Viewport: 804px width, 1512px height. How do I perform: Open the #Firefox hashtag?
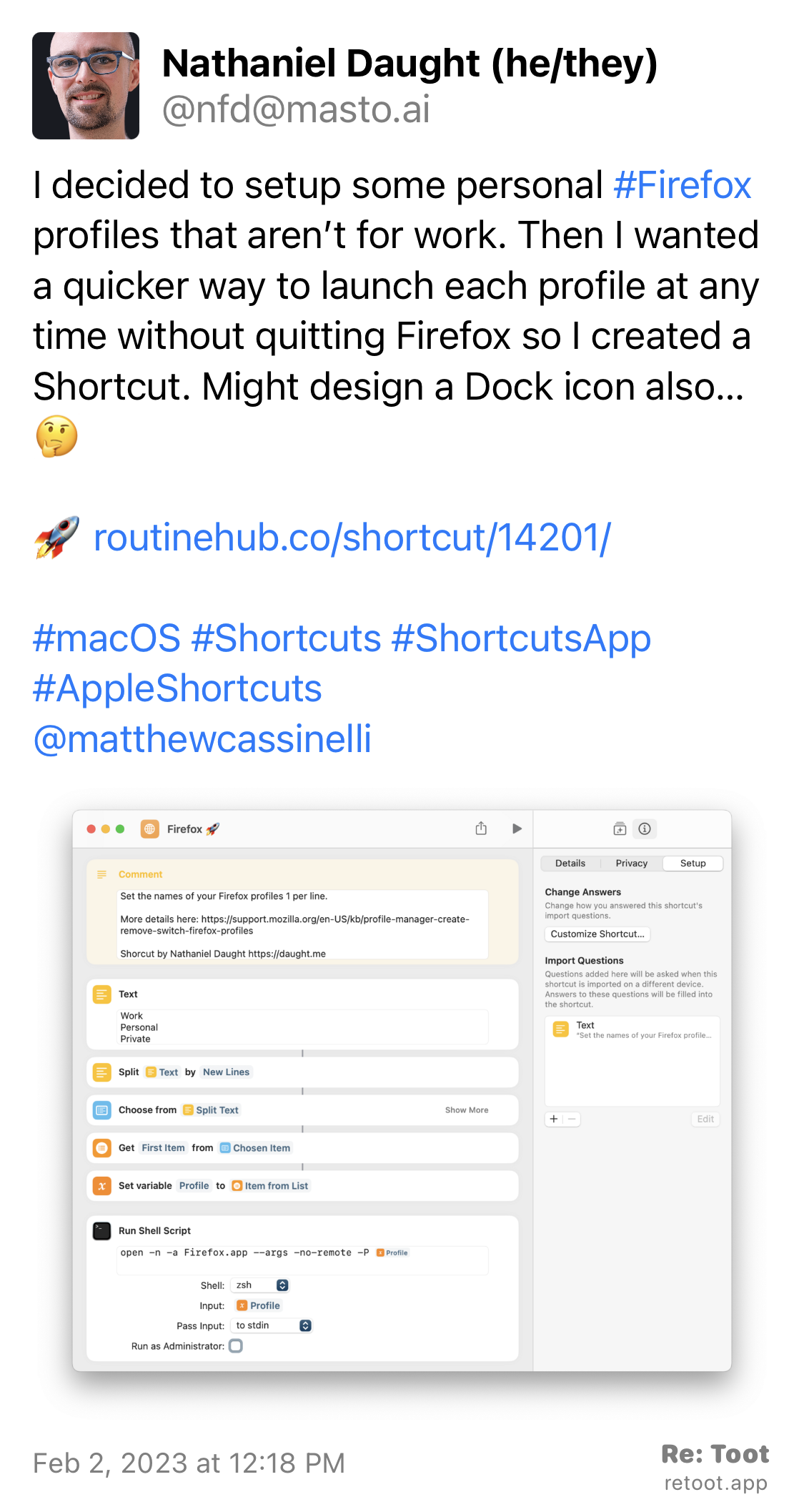683,185
